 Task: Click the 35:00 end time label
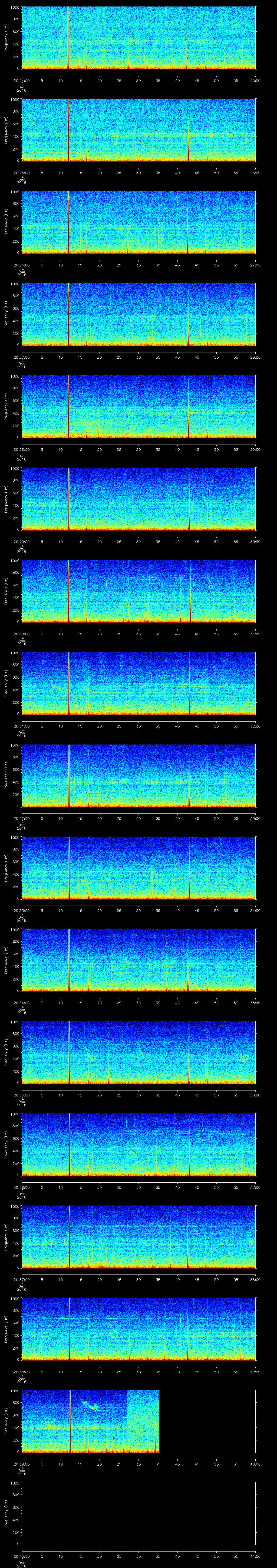(x=255, y=1003)
